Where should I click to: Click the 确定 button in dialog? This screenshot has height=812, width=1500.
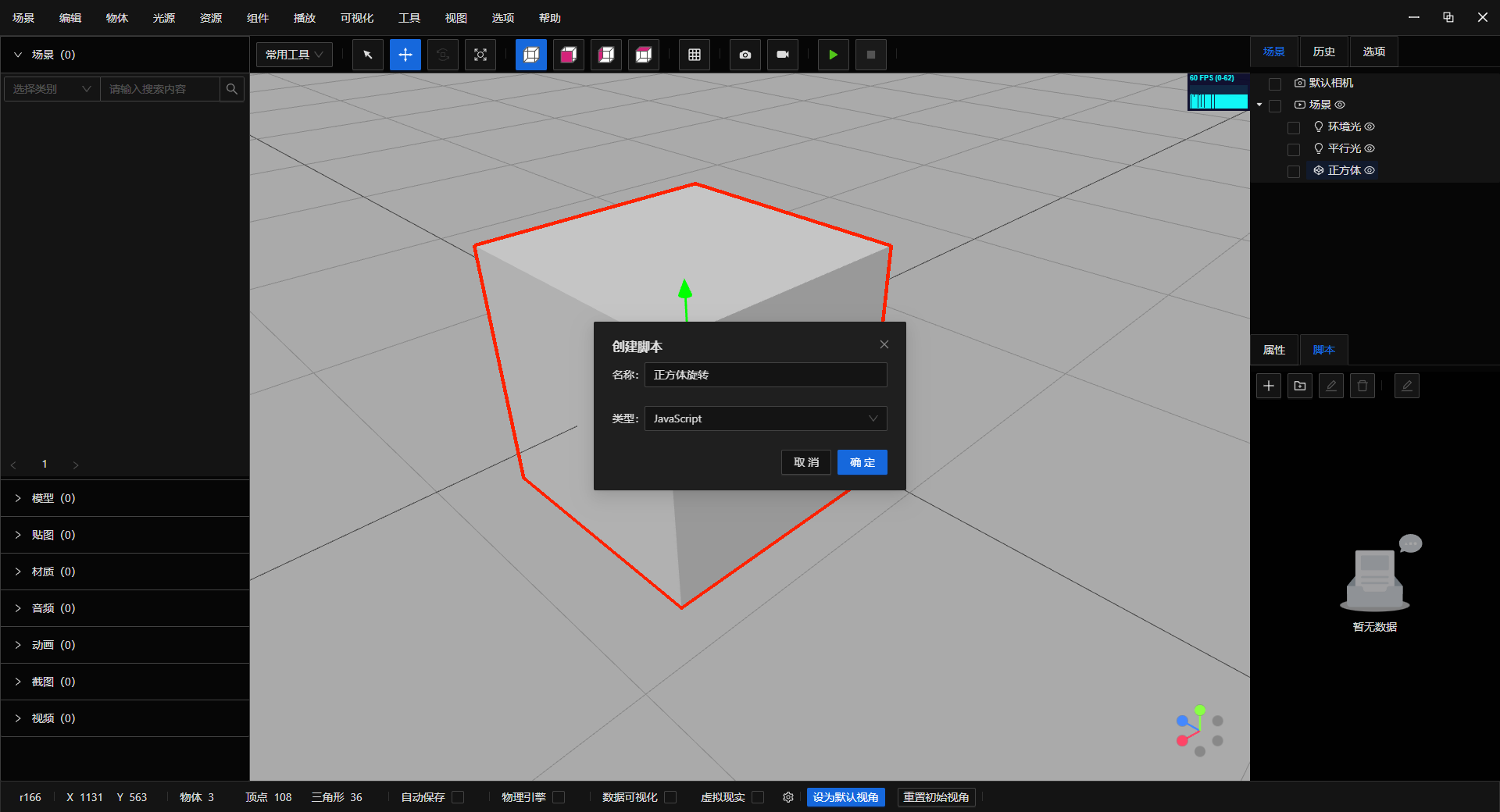point(862,462)
